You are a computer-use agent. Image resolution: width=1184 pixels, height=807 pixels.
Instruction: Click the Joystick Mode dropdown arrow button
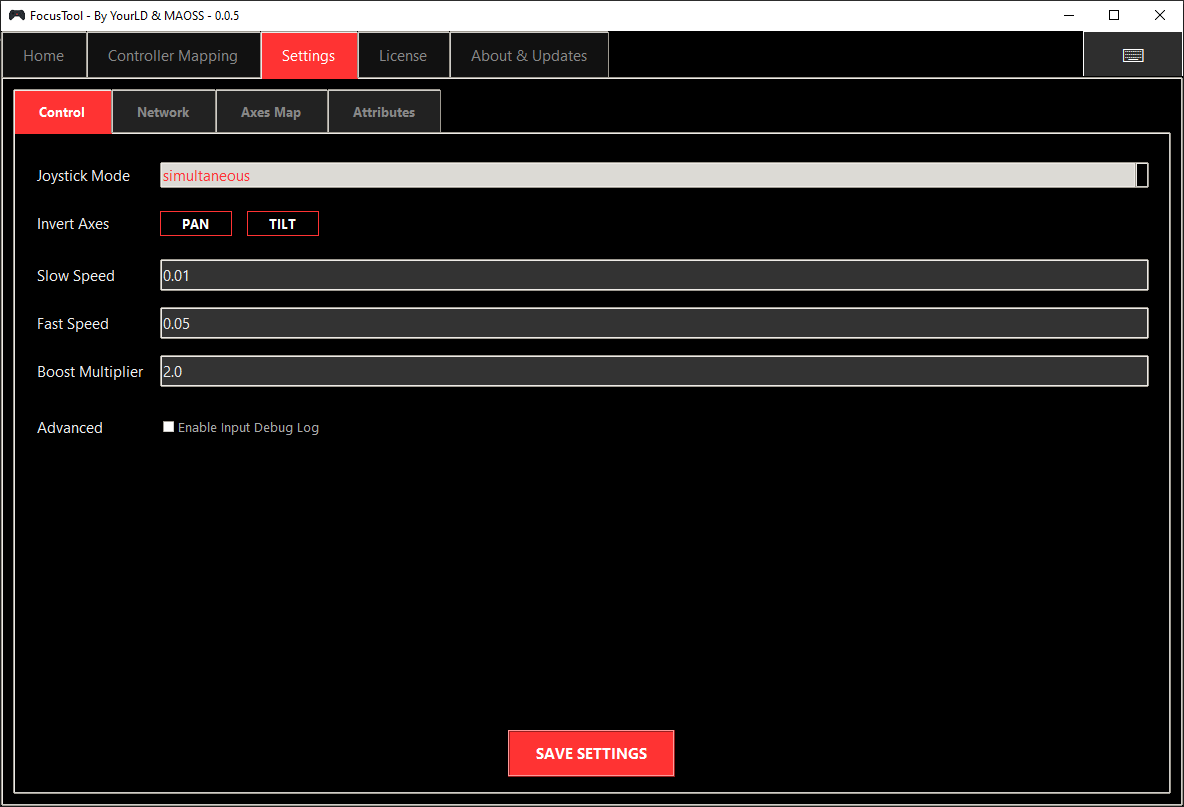click(x=1141, y=175)
